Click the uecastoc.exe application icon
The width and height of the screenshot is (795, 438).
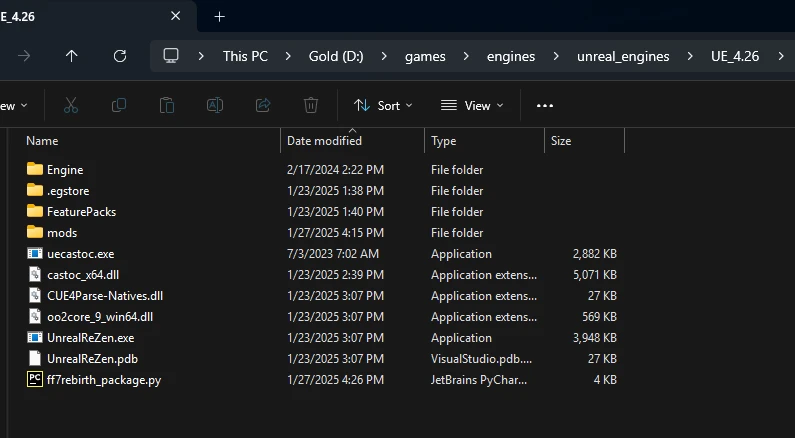34,253
